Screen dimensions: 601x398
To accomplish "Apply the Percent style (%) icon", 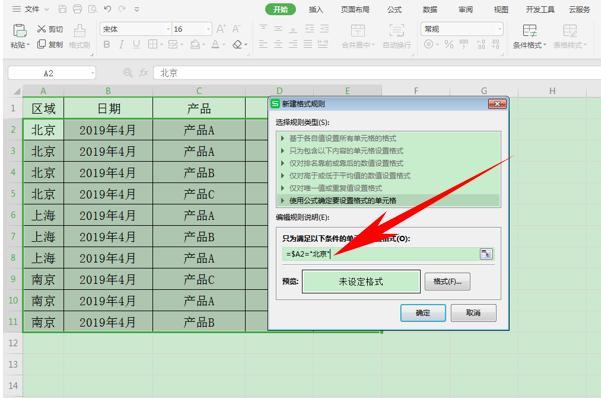I will tap(449, 44).
